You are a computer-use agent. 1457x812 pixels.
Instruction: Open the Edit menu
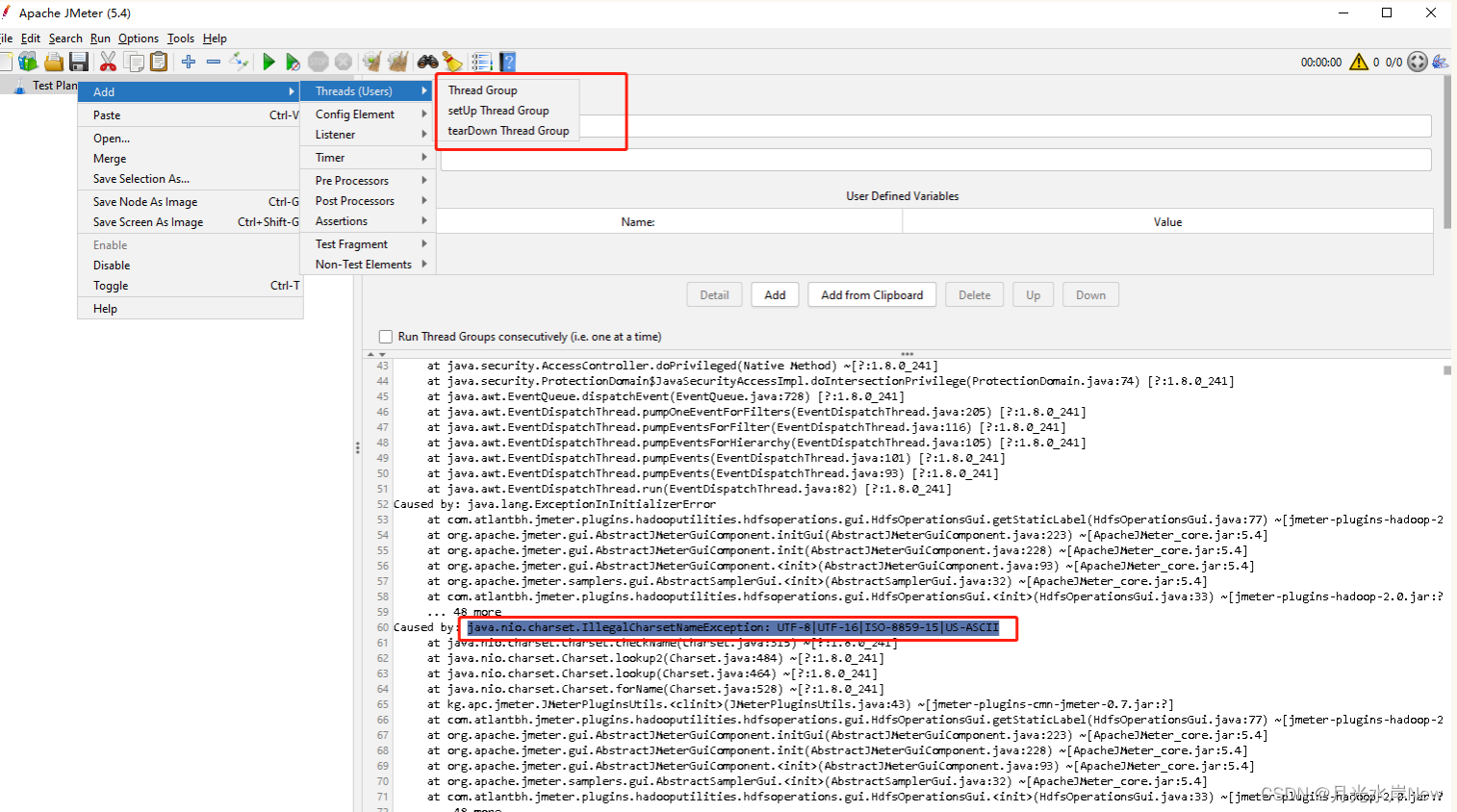point(31,38)
